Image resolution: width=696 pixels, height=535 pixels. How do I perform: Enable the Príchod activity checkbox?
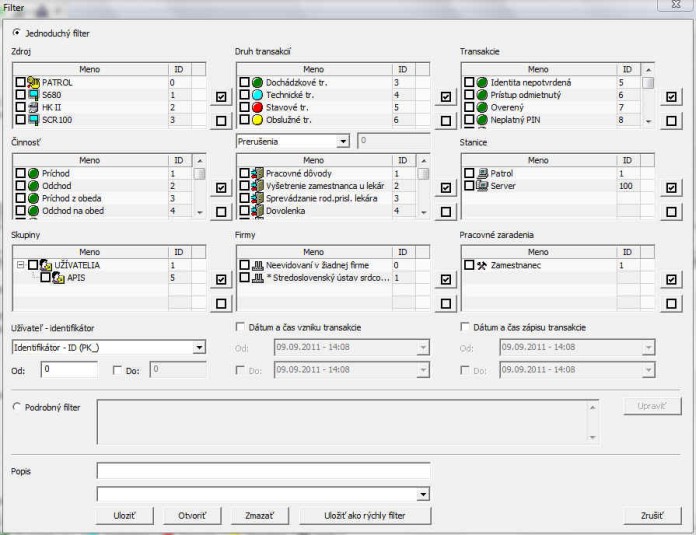coord(20,174)
